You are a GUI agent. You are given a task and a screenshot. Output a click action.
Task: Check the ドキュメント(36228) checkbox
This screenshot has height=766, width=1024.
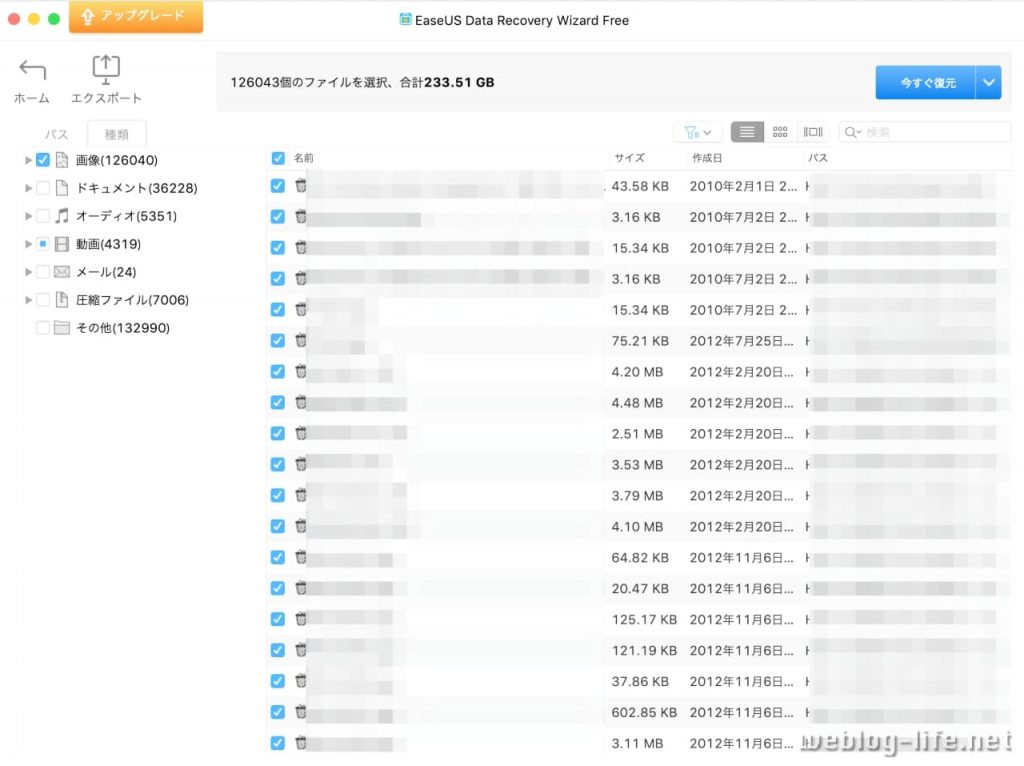pos(43,188)
